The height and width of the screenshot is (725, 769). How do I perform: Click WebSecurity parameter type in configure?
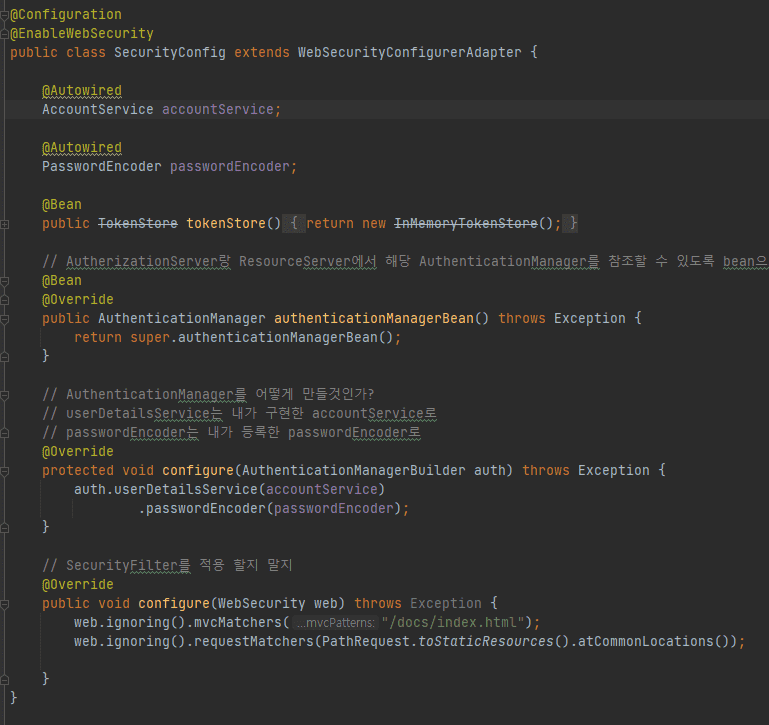pyautogui.click(x=261, y=603)
